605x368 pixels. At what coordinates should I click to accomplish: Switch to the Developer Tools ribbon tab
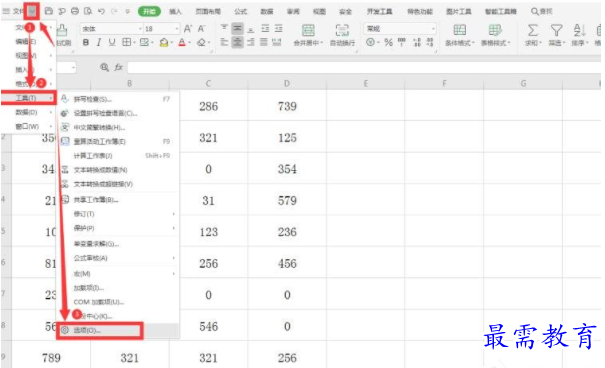pyautogui.click(x=379, y=12)
